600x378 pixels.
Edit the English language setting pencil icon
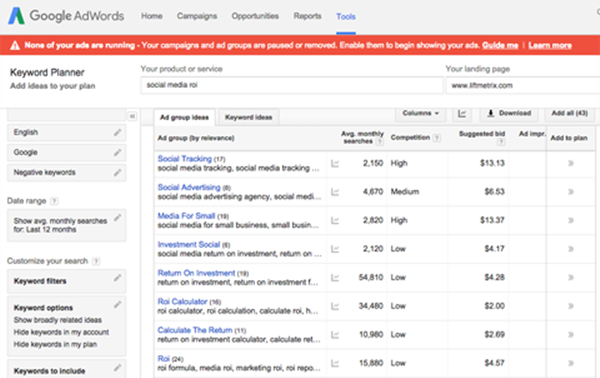(x=117, y=132)
